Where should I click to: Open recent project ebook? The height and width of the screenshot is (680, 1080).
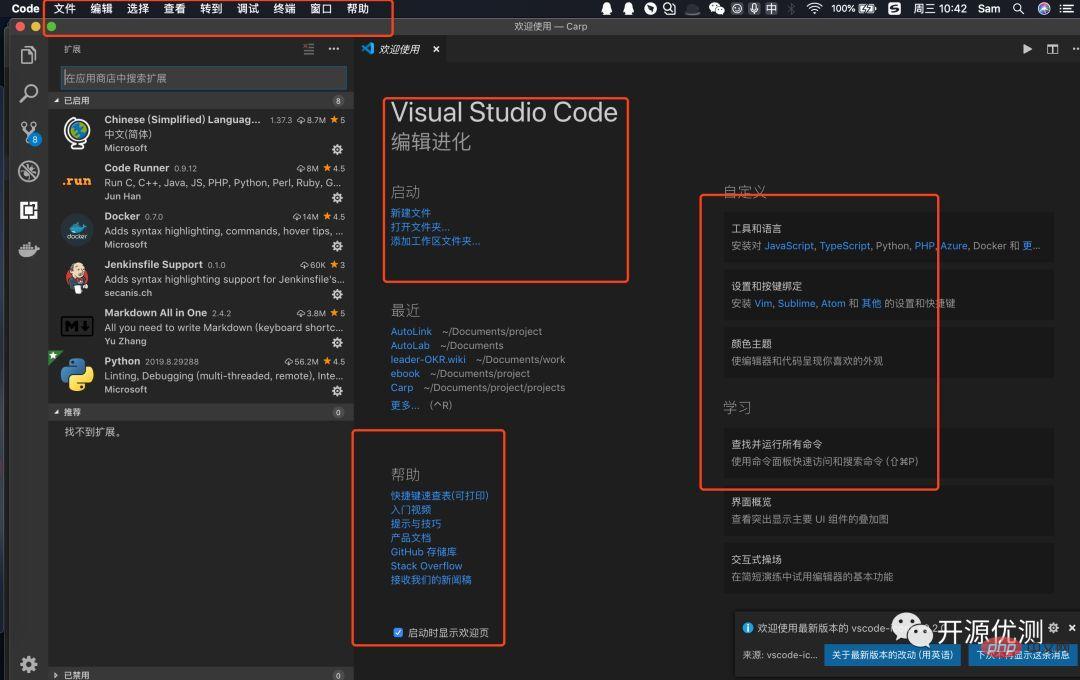(405, 373)
